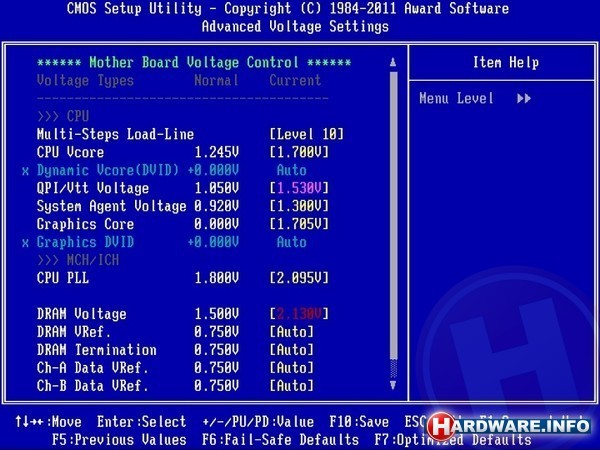Click the scrollbar up arrow
The height and width of the screenshot is (450, 600).
pyautogui.click(x=392, y=63)
